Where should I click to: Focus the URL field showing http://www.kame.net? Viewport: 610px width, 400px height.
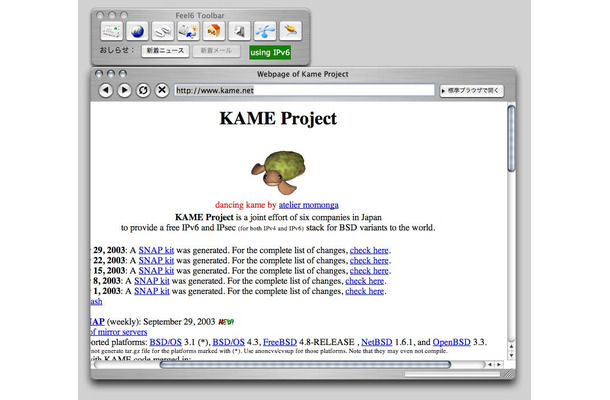pos(304,90)
